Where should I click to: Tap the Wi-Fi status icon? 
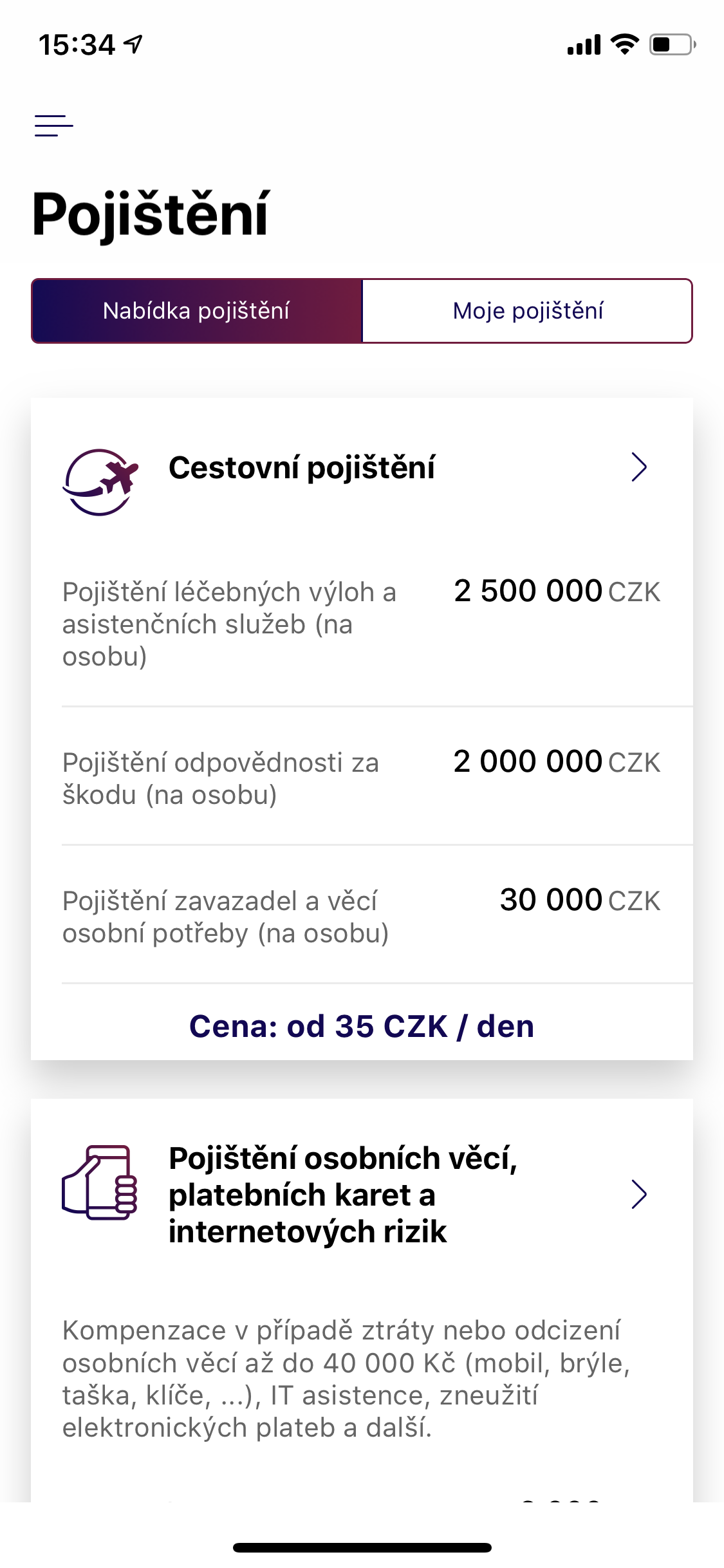click(x=624, y=44)
